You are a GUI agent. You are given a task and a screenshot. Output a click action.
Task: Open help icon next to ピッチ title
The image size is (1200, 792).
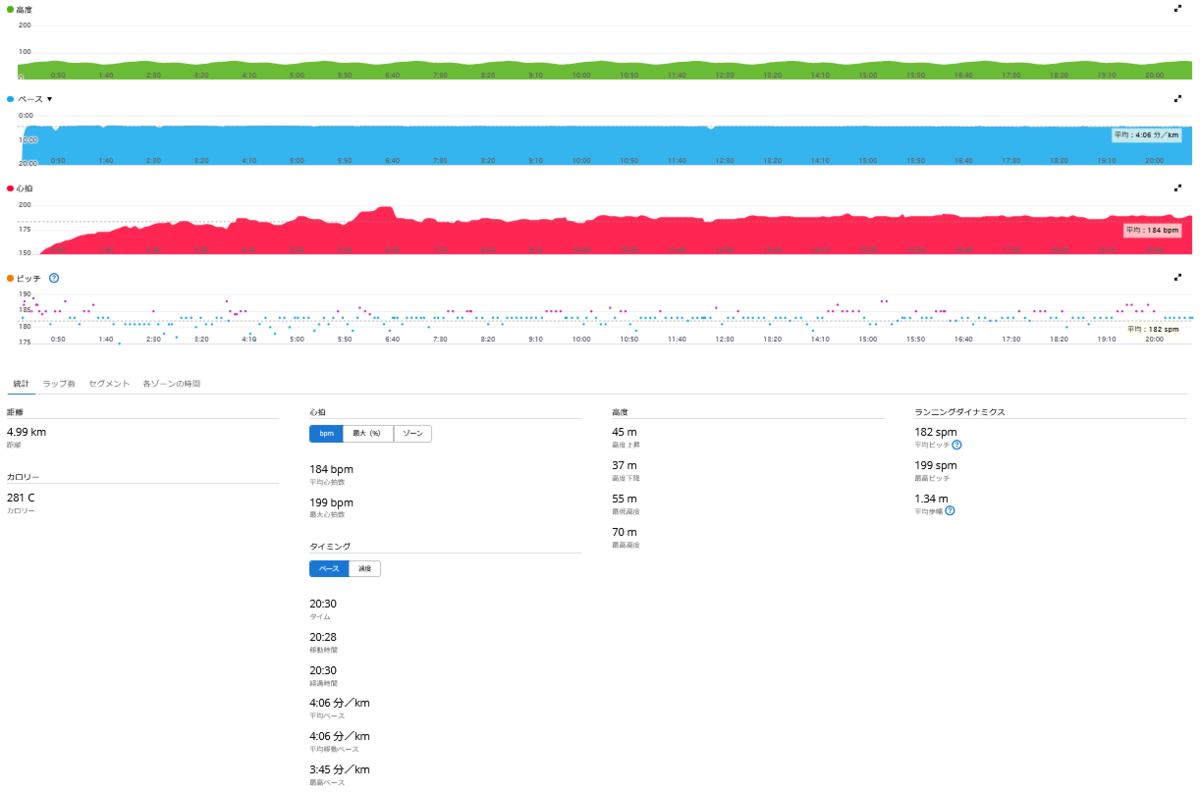pos(54,278)
